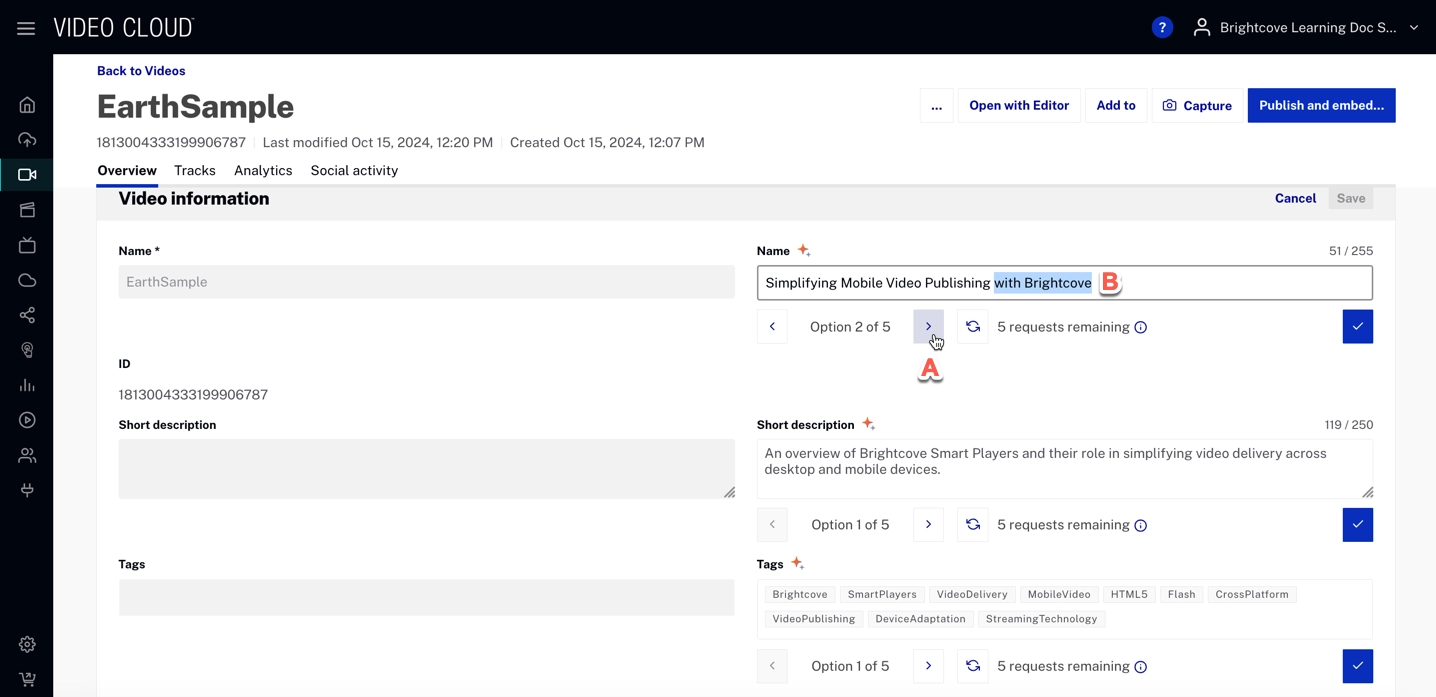The height and width of the screenshot is (697, 1436).
Task: Click info icon beside Tags requests remaining
Action: tap(1141, 667)
